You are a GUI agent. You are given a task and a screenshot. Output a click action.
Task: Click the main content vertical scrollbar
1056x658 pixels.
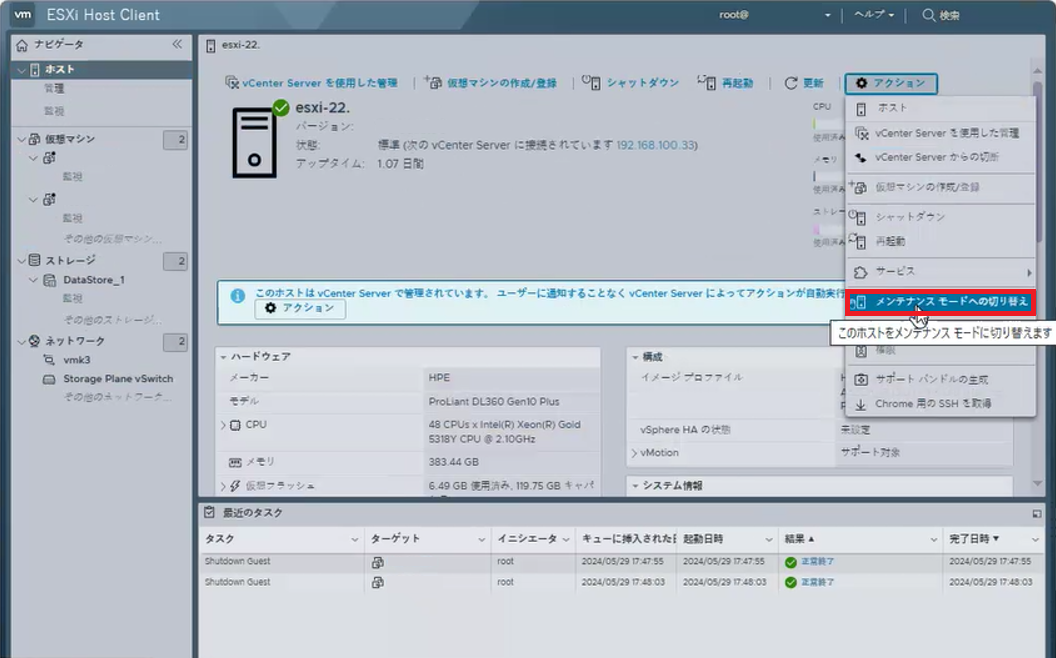coord(1037,162)
